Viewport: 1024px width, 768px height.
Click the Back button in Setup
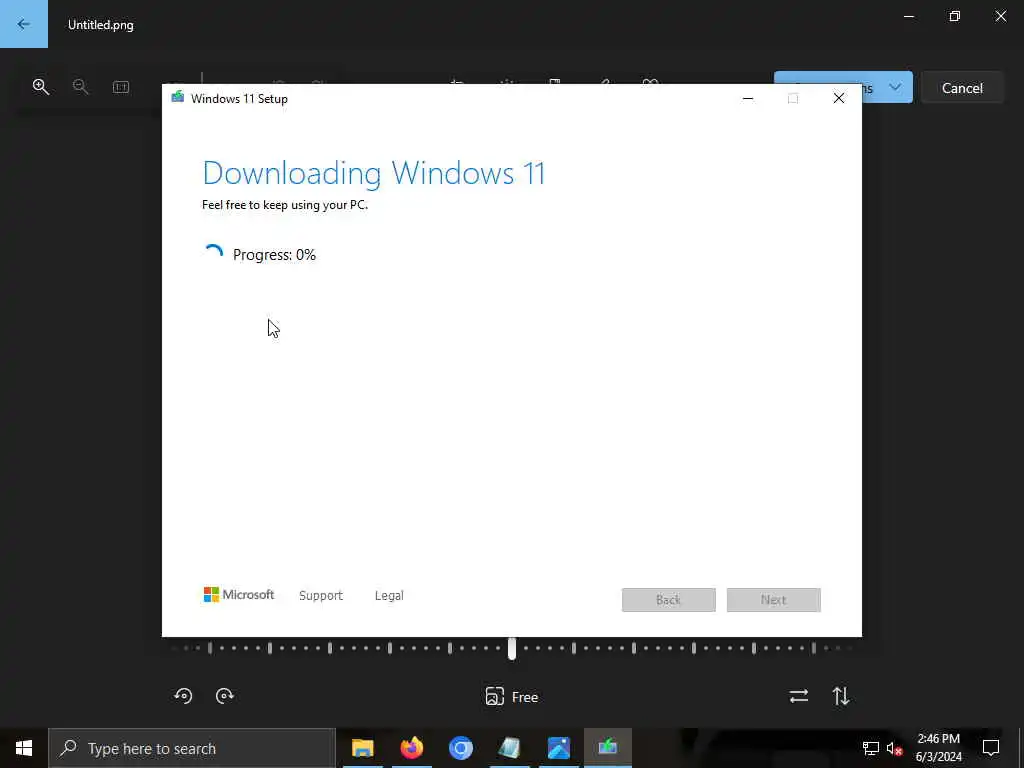[669, 600]
